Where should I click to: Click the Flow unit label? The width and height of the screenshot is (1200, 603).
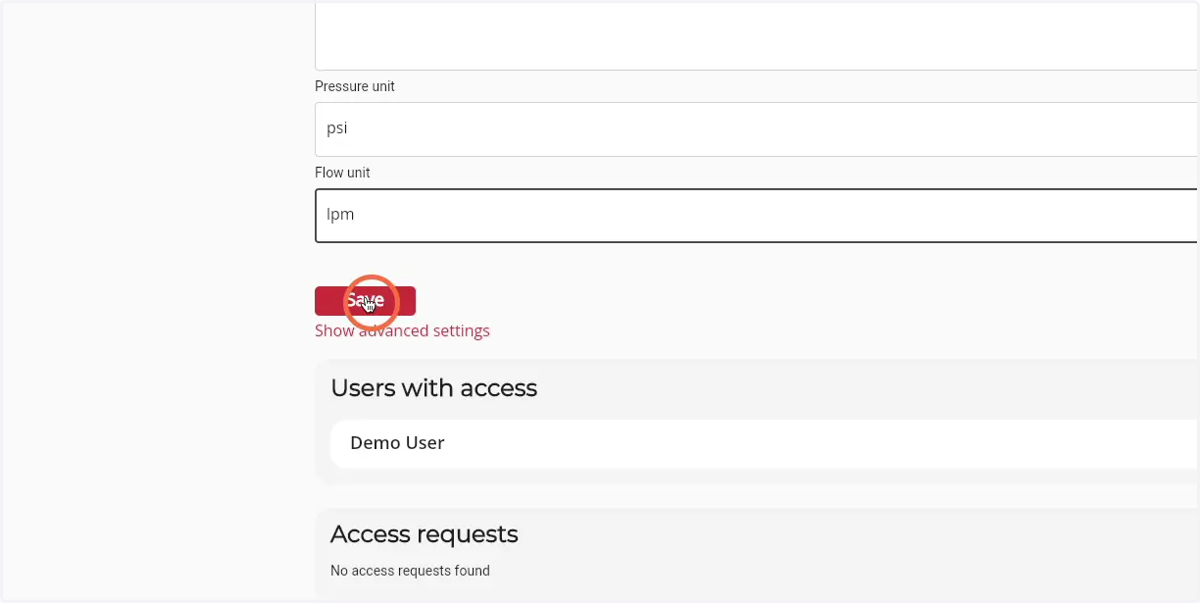tap(343, 173)
